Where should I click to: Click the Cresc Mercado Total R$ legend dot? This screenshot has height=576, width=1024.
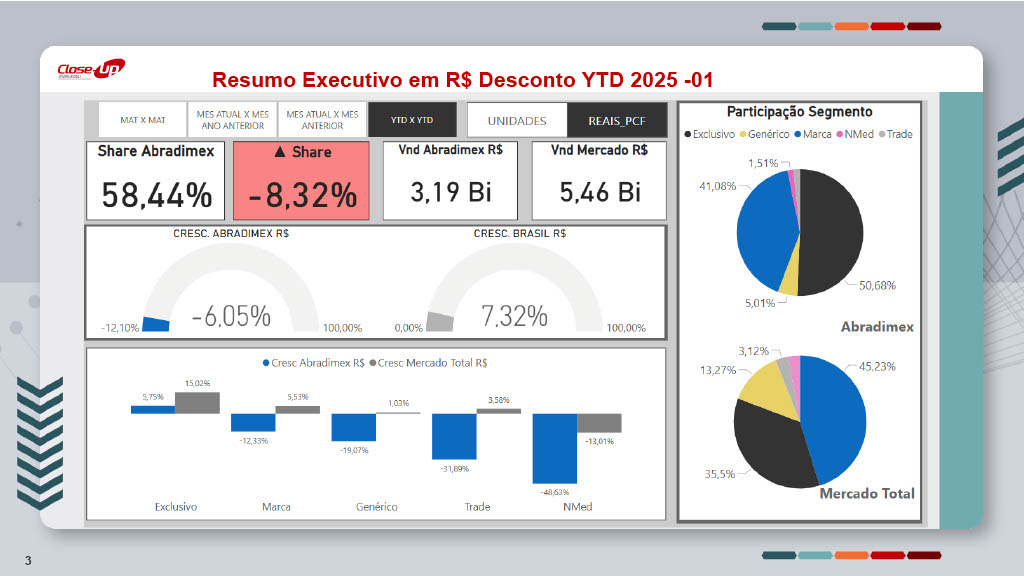coord(375,364)
